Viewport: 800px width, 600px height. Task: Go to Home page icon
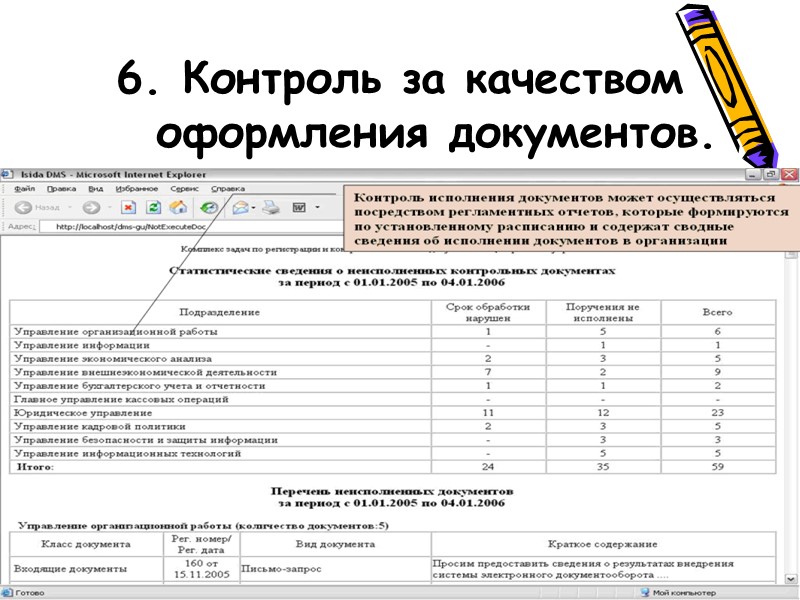[178, 207]
